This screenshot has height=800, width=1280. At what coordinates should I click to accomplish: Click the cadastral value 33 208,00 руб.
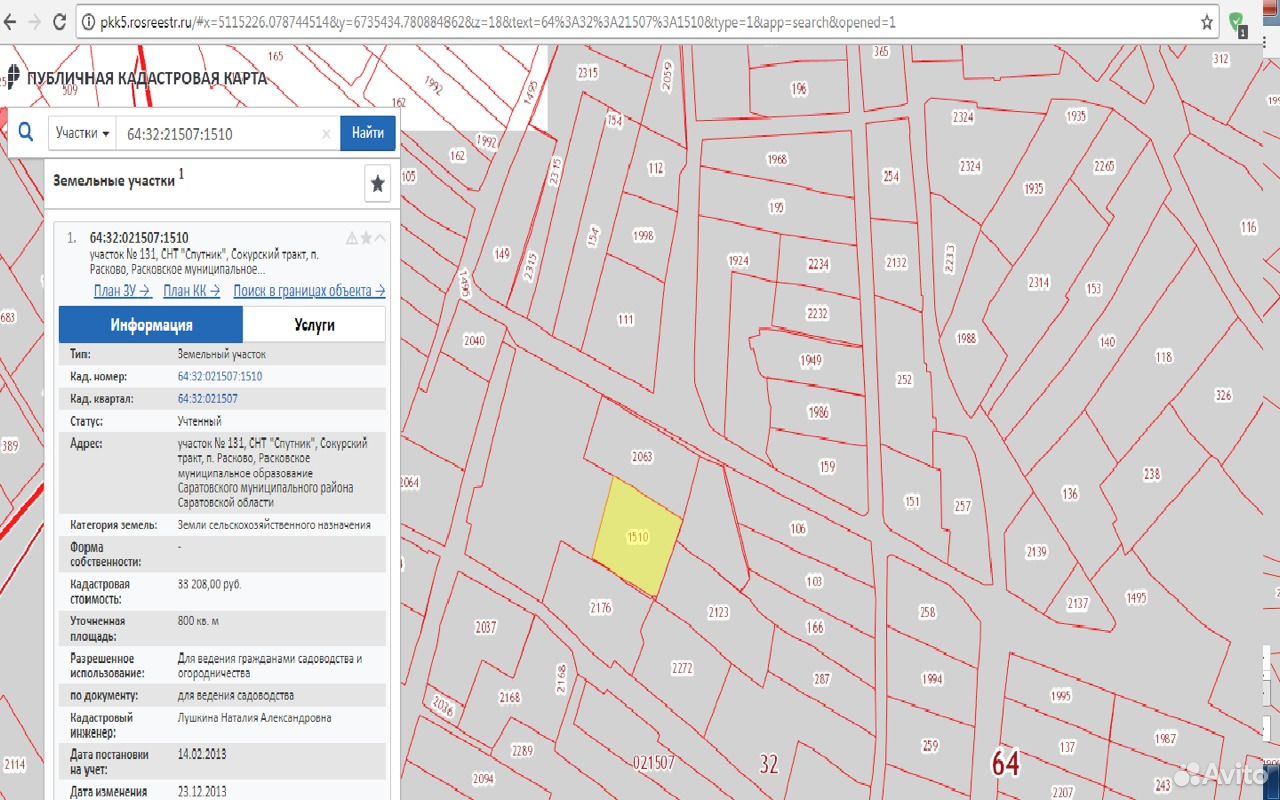point(209,584)
